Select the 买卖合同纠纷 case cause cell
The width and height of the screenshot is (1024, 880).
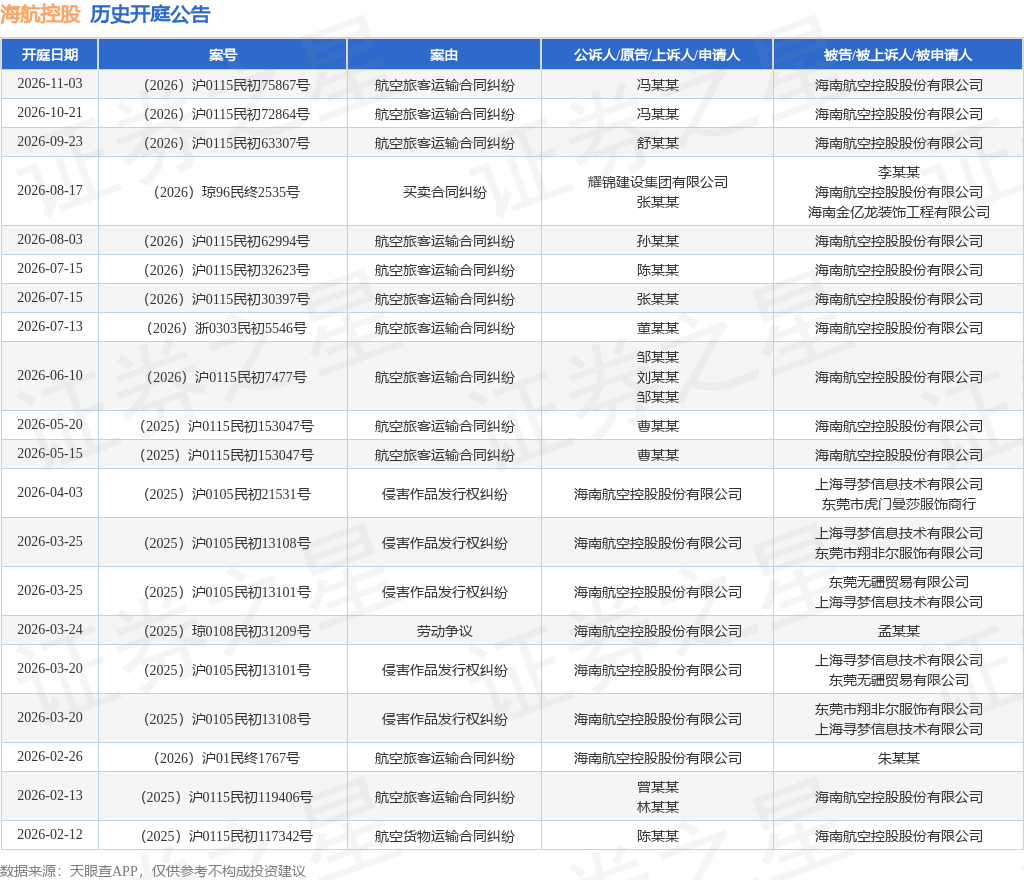click(445, 192)
